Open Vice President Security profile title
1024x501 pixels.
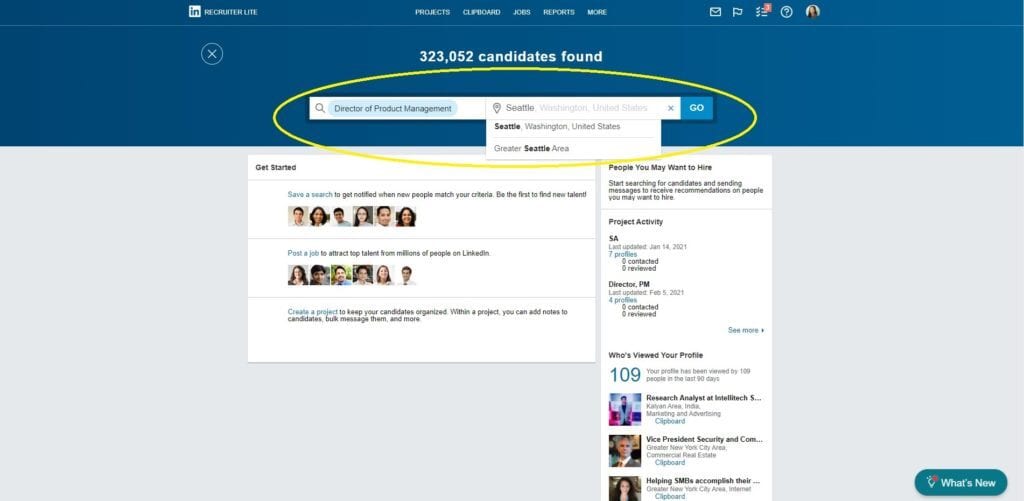704,439
